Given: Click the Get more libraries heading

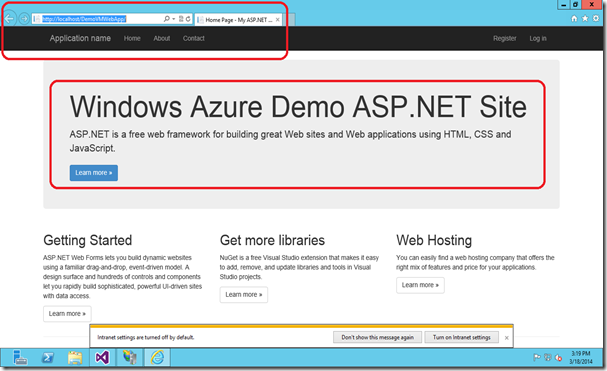Looking at the screenshot, I should tap(272, 240).
